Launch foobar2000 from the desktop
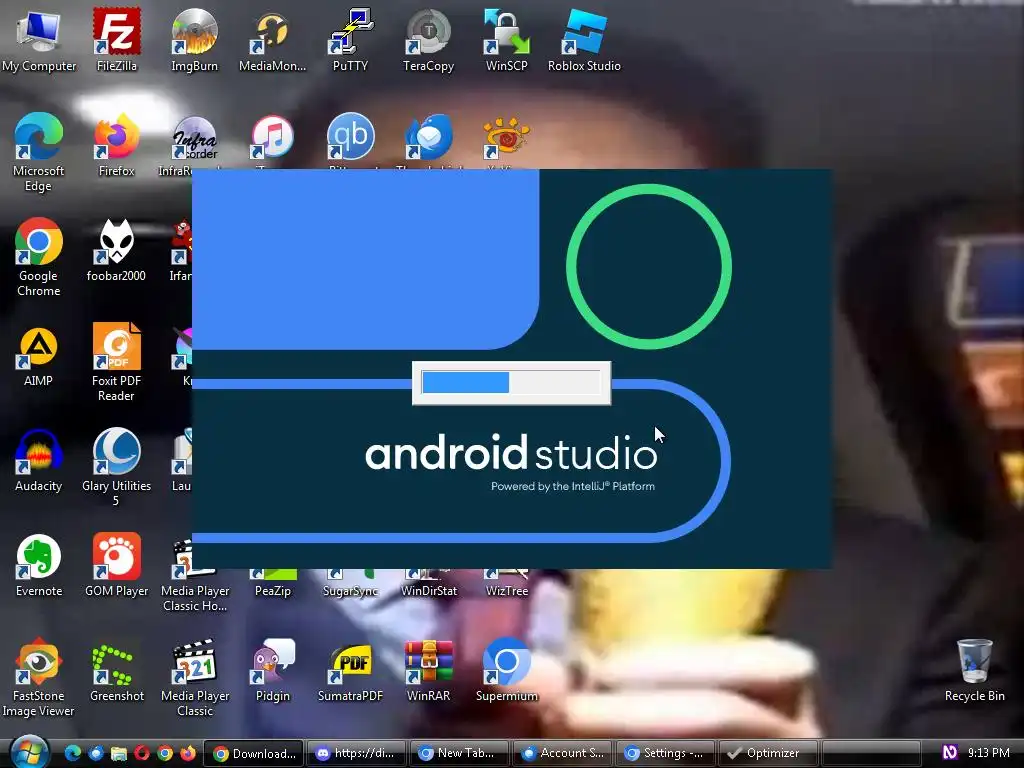Screen dimensions: 1024x768 click(116, 250)
